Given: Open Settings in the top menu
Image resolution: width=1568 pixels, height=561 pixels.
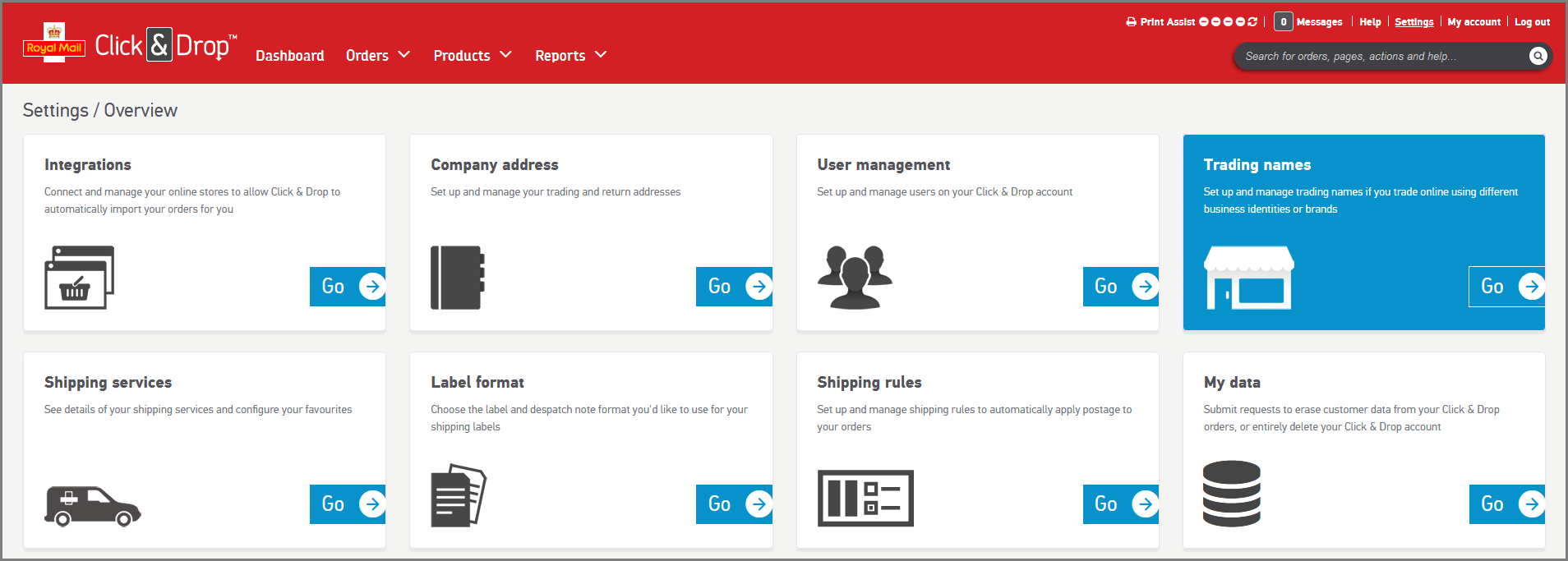Looking at the screenshot, I should pos(1414,22).
